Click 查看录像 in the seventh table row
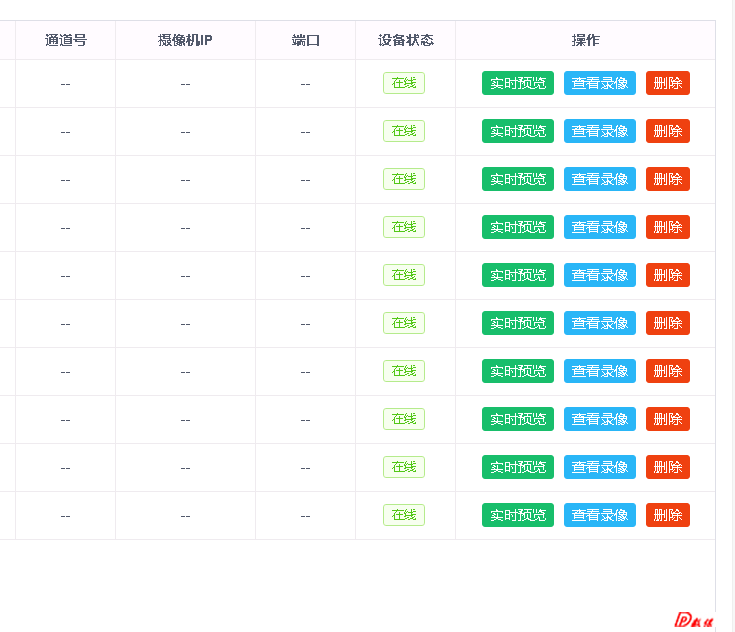The height and width of the screenshot is (632, 735). (x=600, y=371)
